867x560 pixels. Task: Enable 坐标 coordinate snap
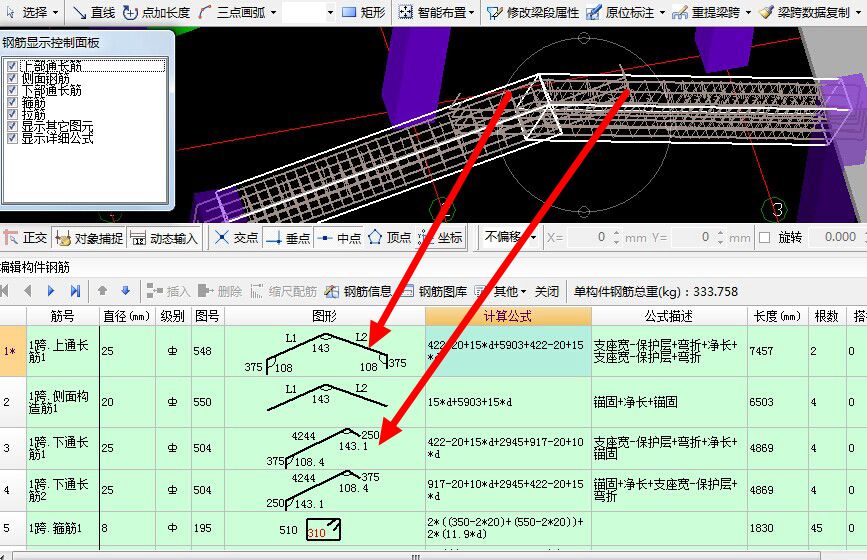pyautogui.click(x=441, y=238)
